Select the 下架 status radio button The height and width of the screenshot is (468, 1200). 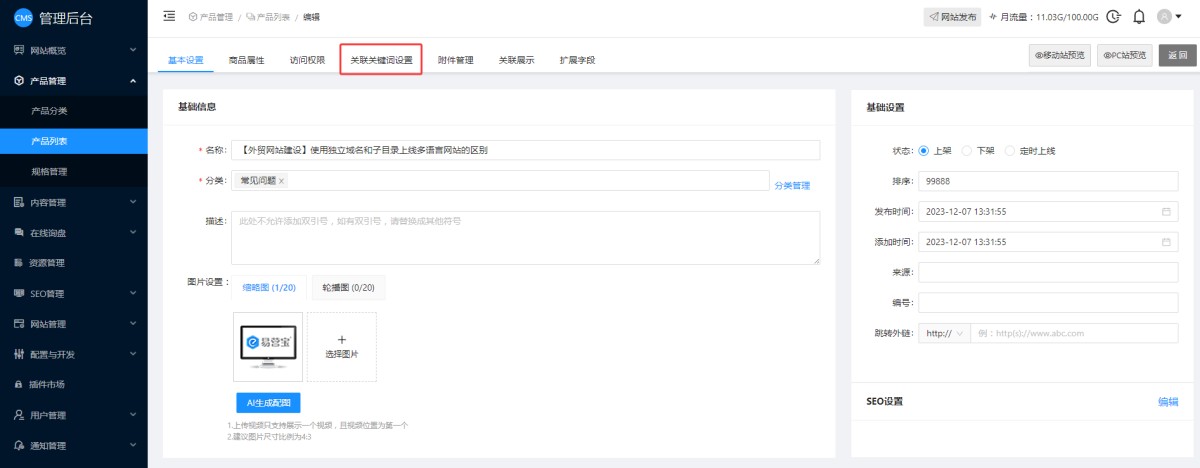(x=966, y=151)
